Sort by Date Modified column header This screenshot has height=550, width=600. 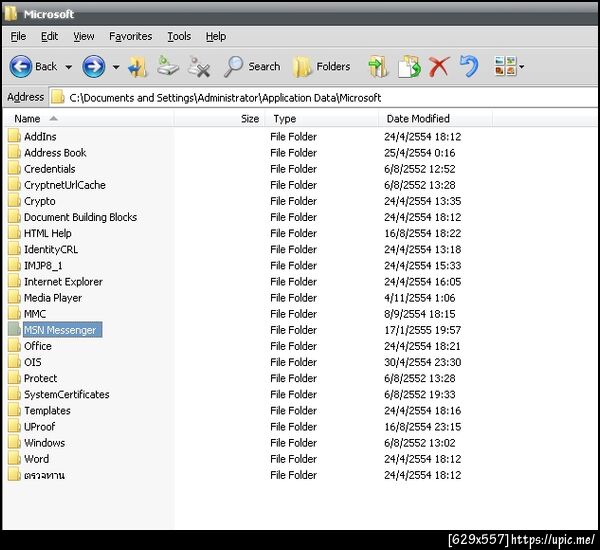pyautogui.click(x=435, y=119)
